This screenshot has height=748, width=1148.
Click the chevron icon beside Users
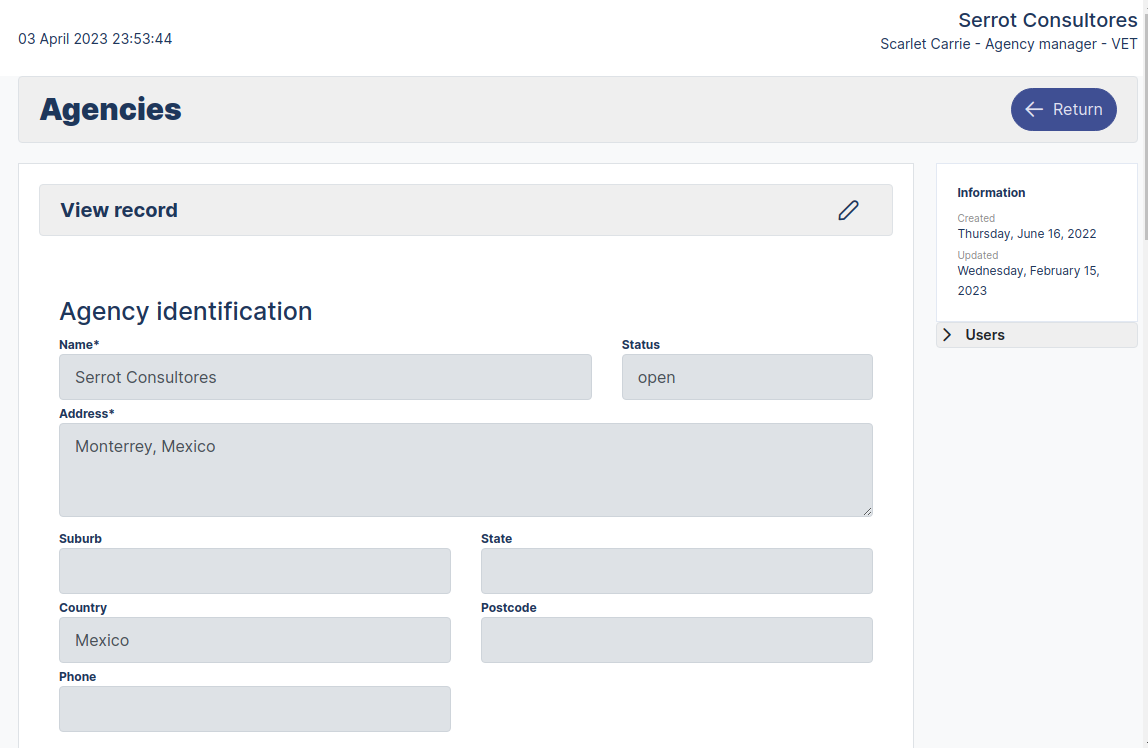point(947,334)
